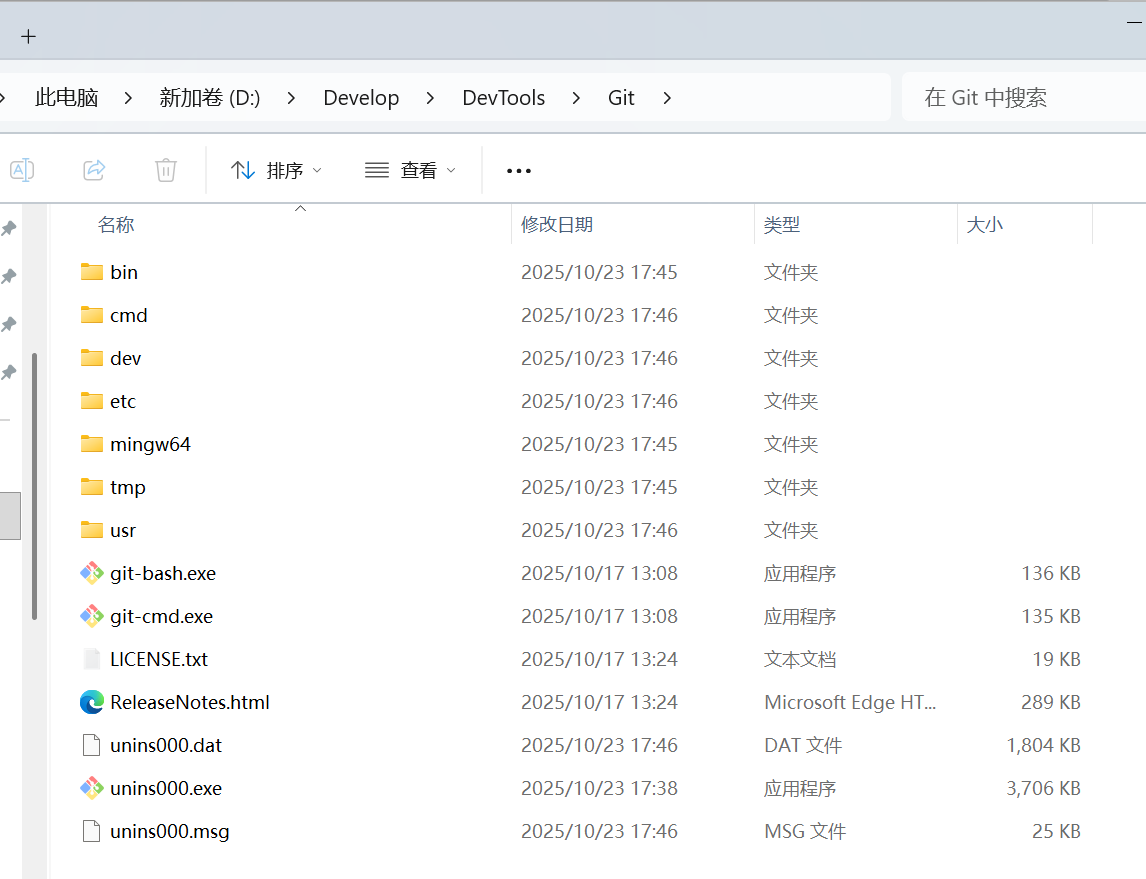
Task: Select the LICENSE.txt file icon
Action: tap(91, 659)
